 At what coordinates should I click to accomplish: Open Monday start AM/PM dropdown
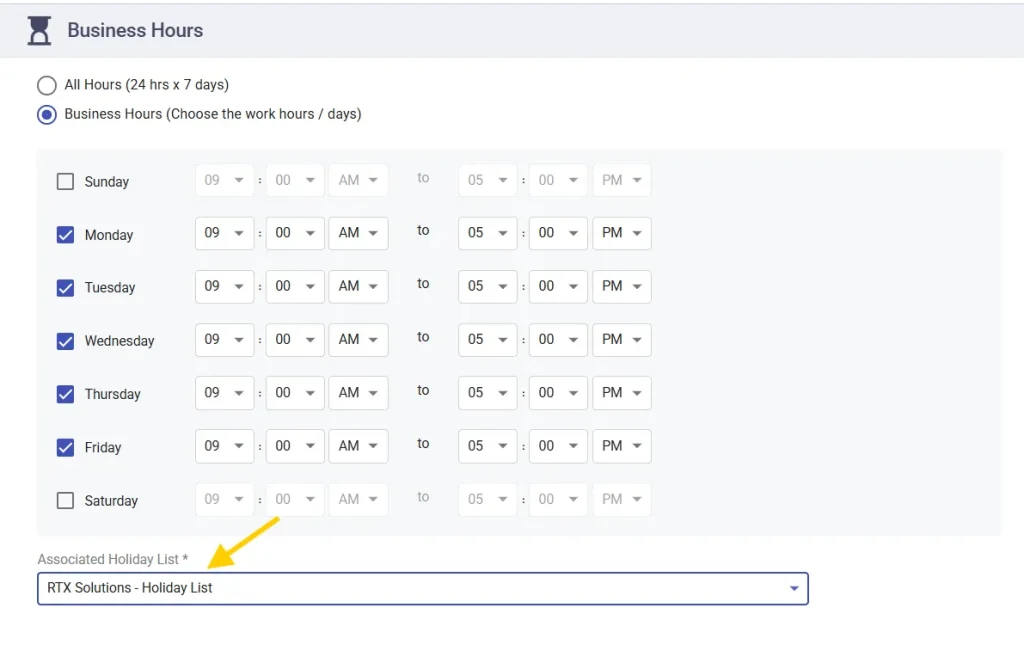(358, 233)
